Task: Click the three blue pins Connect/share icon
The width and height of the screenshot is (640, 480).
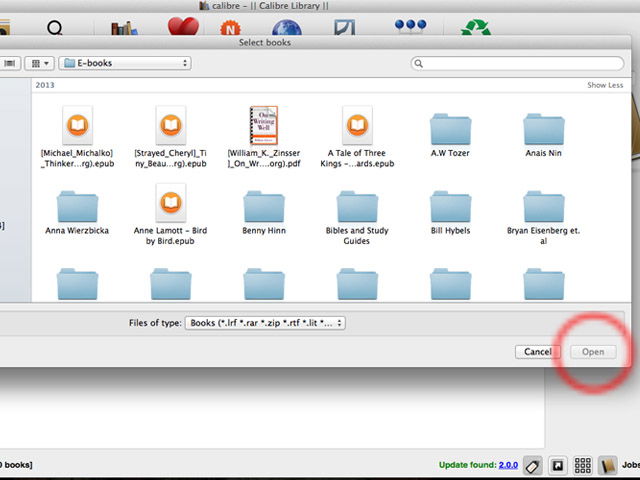Action: coord(411,26)
